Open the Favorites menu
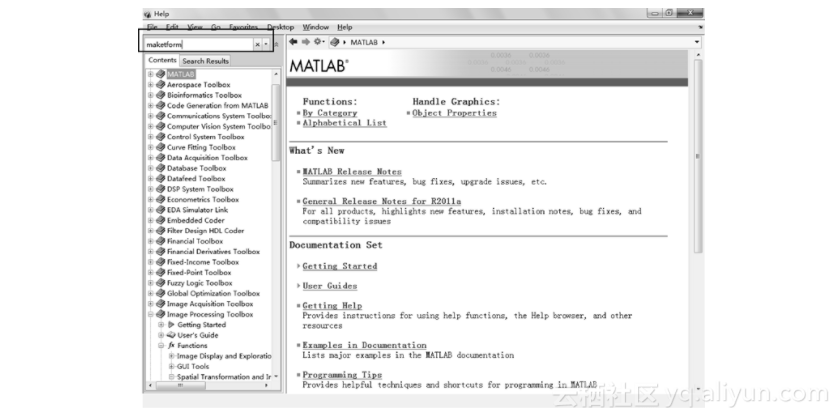 click(x=244, y=27)
